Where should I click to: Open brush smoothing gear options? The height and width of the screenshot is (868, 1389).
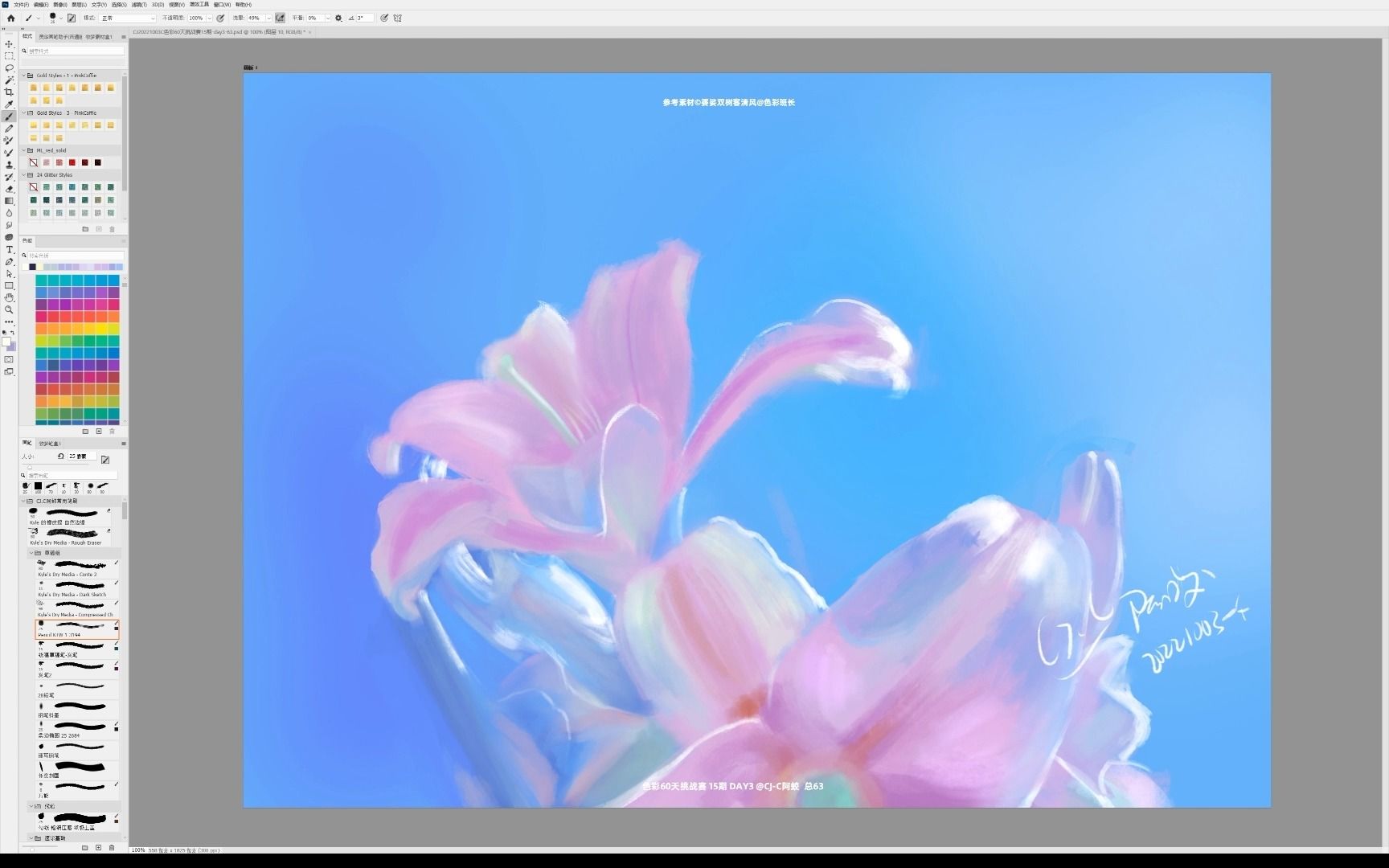[x=338, y=18]
